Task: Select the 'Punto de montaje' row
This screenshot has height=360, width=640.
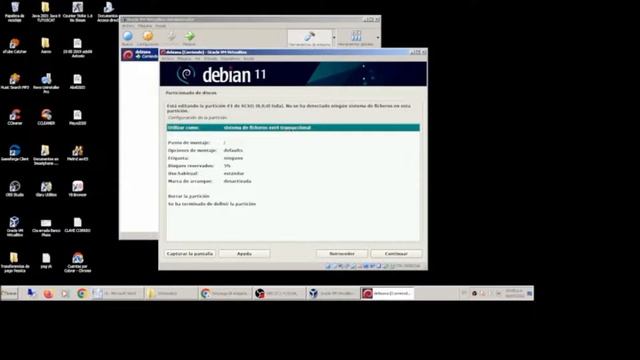Action: click(x=293, y=143)
